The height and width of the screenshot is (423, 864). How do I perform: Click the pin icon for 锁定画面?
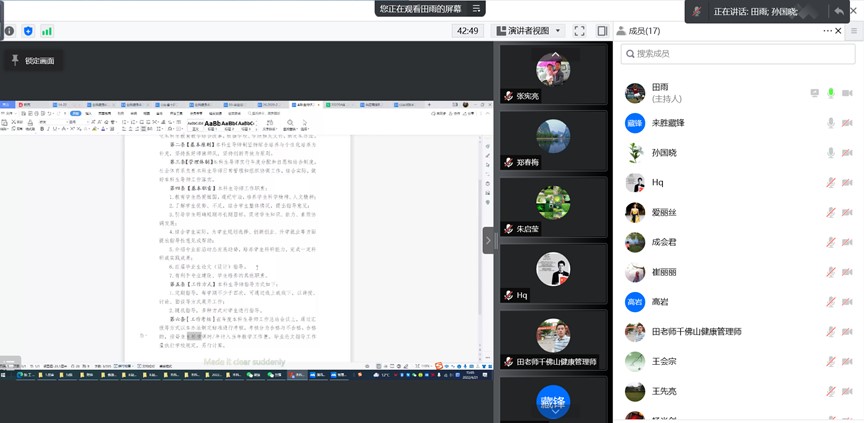click(15, 61)
